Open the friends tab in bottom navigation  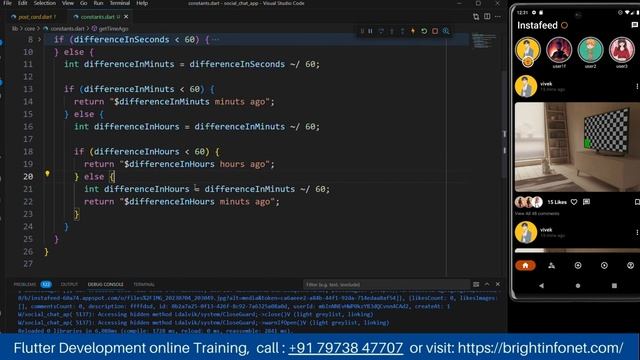click(x=551, y=266)
